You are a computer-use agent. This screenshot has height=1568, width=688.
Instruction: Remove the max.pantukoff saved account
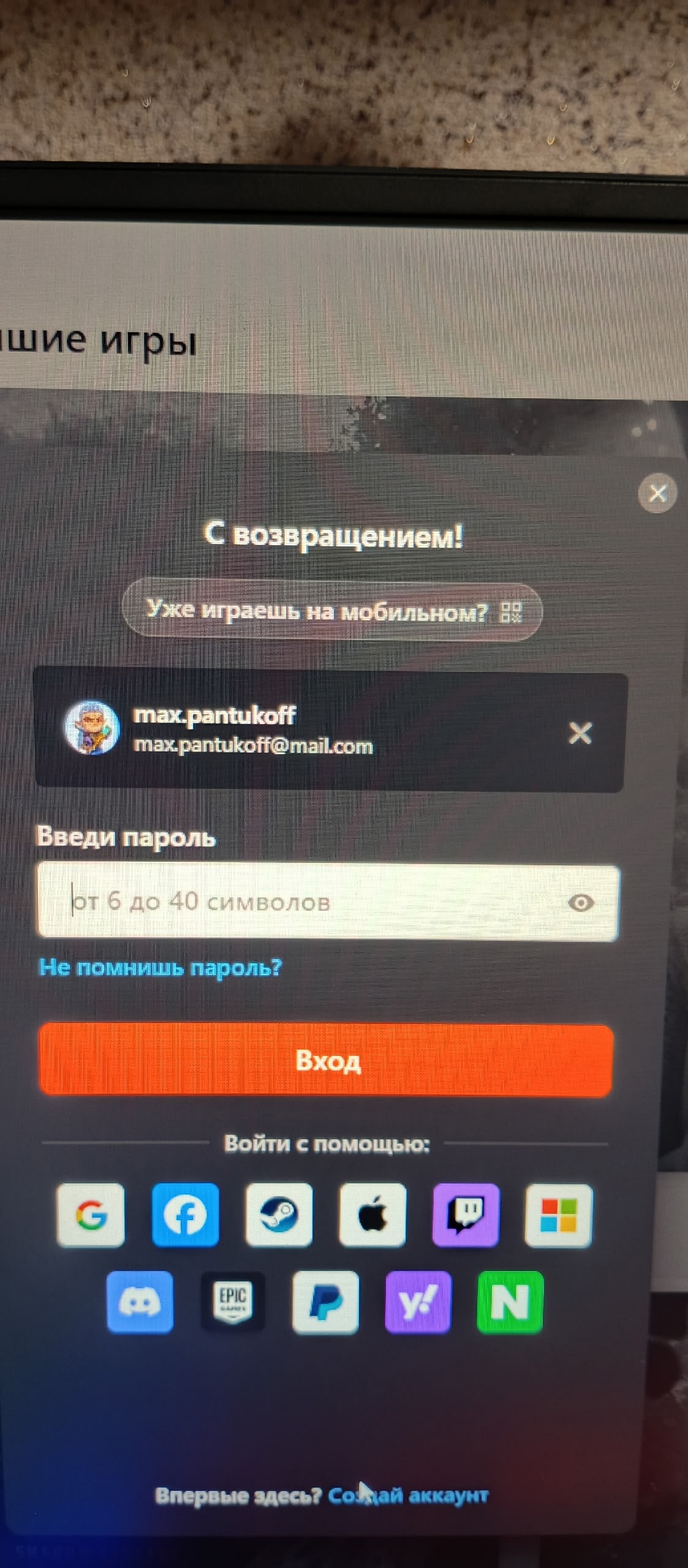pos(580,733)
